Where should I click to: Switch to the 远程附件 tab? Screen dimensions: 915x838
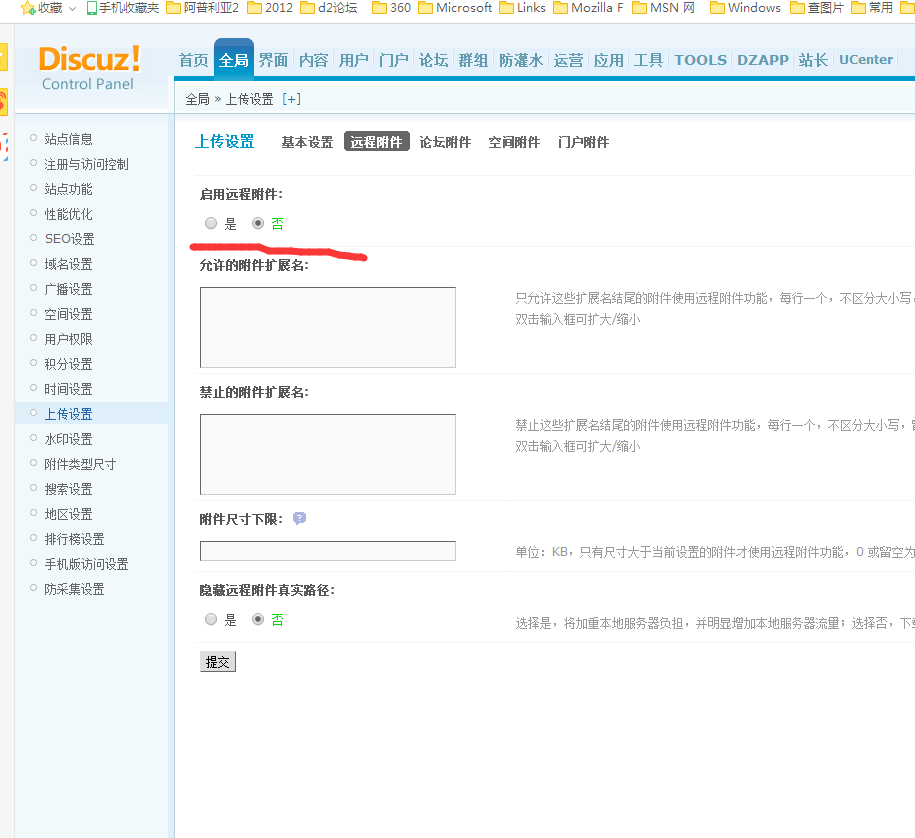[x=376, y=142]
